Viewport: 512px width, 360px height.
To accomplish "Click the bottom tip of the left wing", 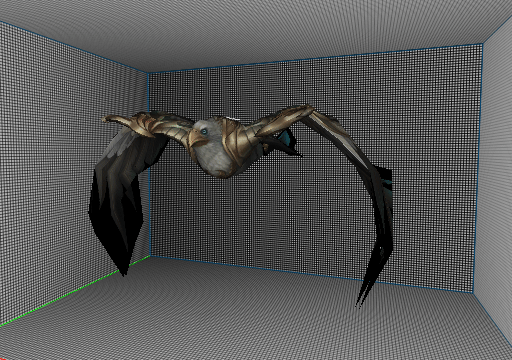I will click(x=123, y=270).
